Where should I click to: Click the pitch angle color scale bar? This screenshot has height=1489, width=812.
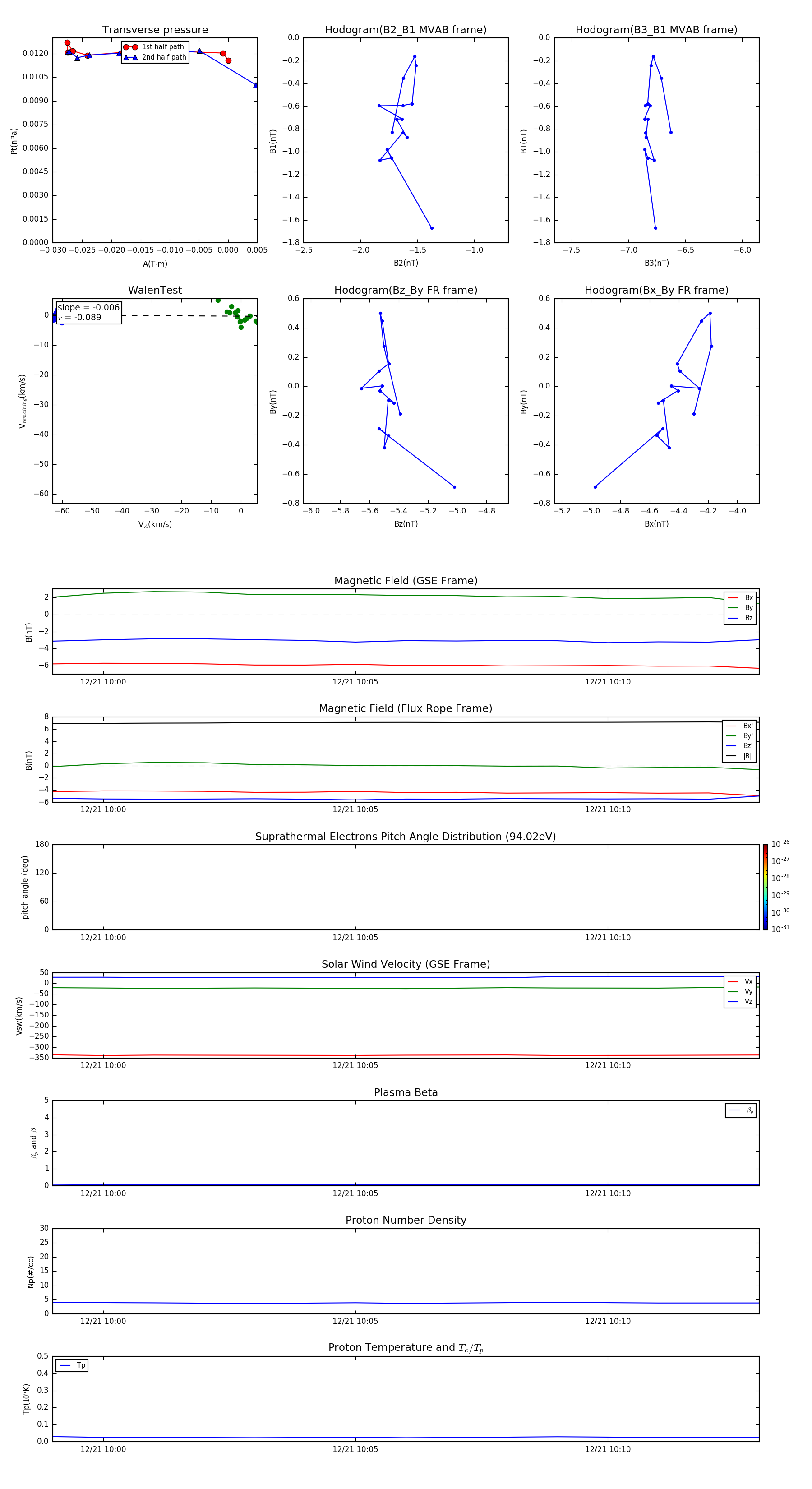[765, 887]
